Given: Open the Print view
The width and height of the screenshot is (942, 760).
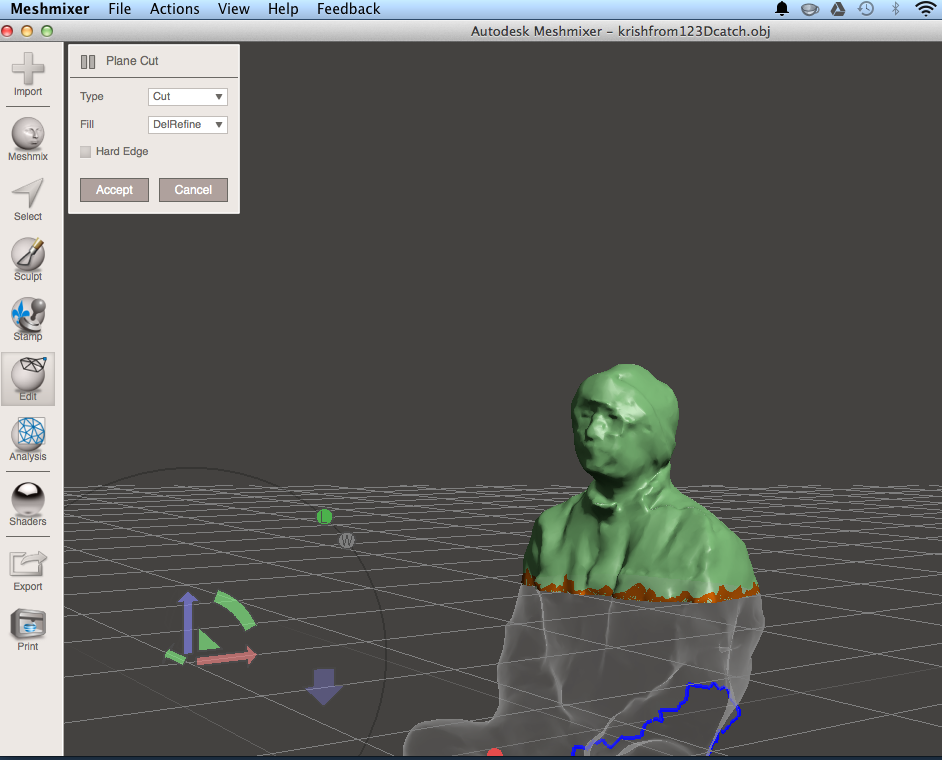Looking at the screenshot, I should pos(28,630).
